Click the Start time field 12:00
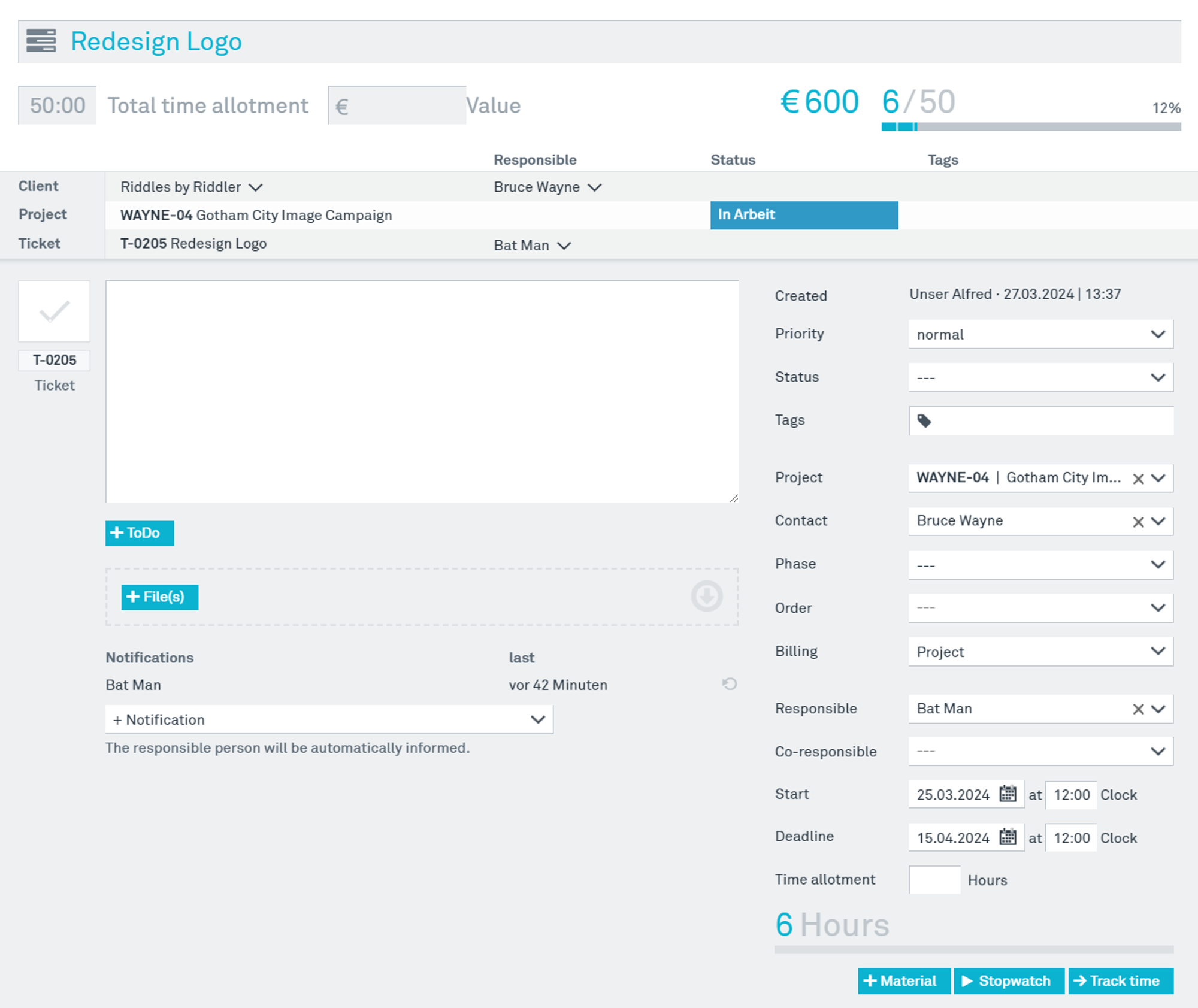Screen dimensions: 1198x1008 (1071, 795)
